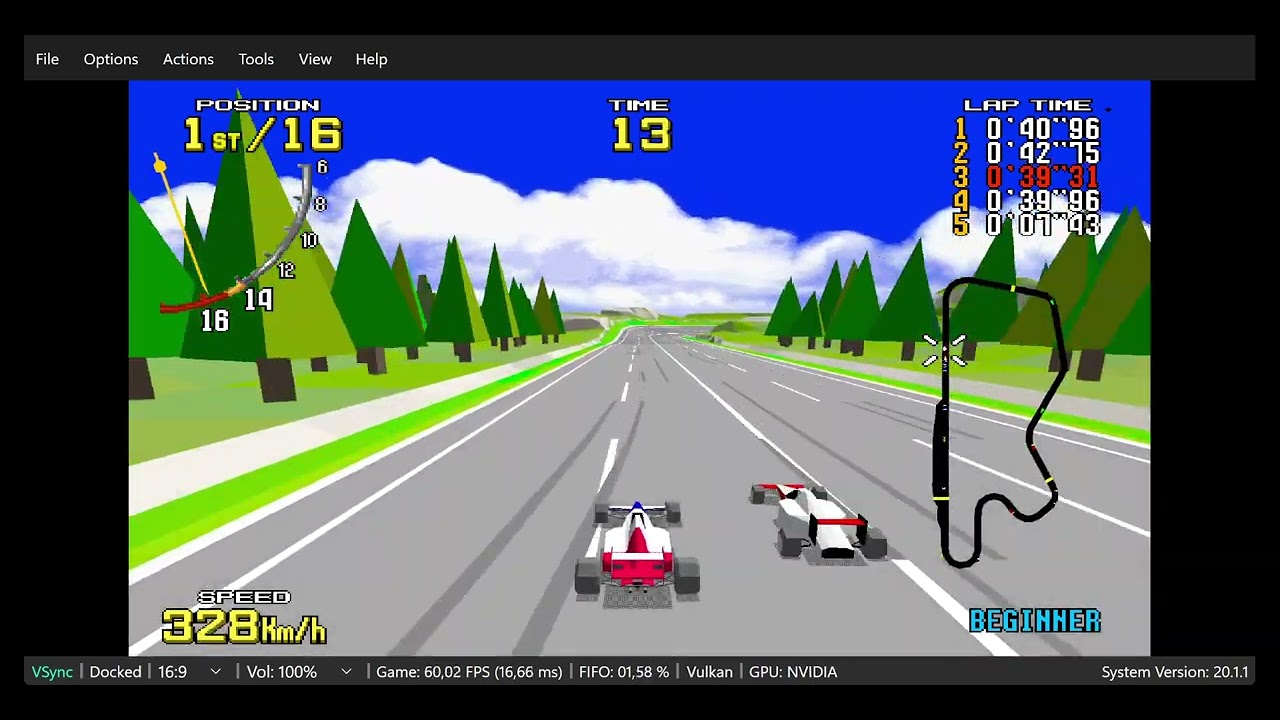The width and height of the screenshot is (1280, 720).
Task: Click the track minimap outline
Action: pos(999,423)
